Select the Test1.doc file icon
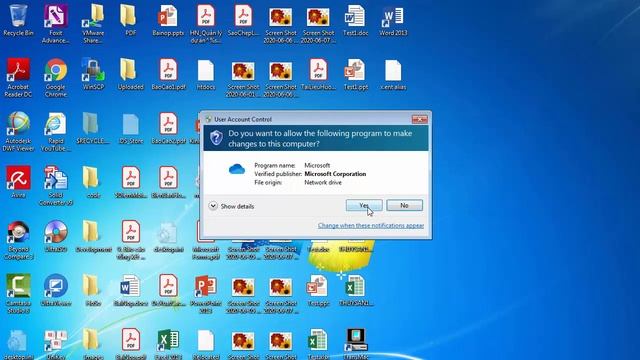This screenshot has height=360, width=640. coord(356,20)
